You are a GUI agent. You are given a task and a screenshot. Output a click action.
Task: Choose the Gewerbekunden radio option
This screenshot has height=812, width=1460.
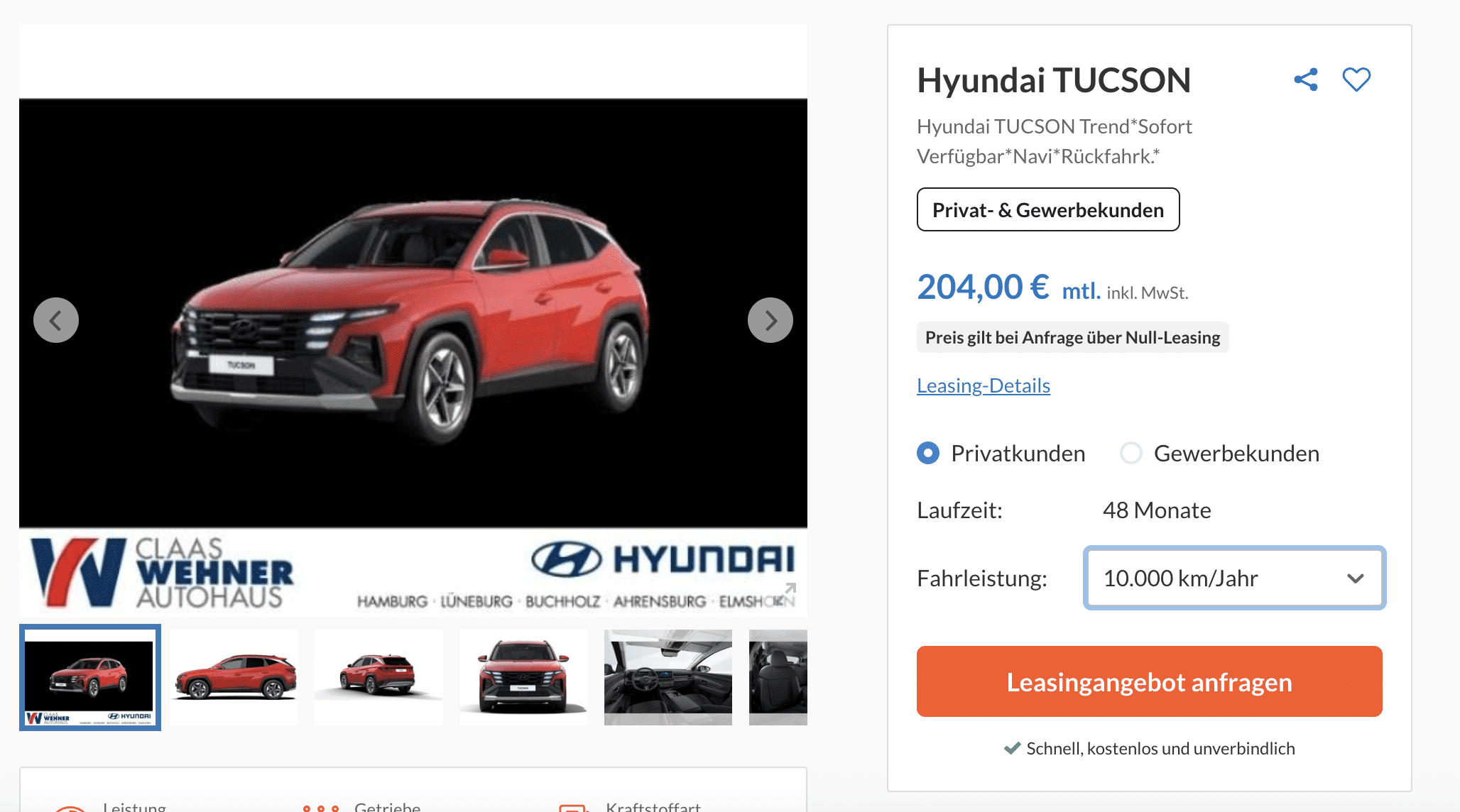click(x=1131, y=453)
